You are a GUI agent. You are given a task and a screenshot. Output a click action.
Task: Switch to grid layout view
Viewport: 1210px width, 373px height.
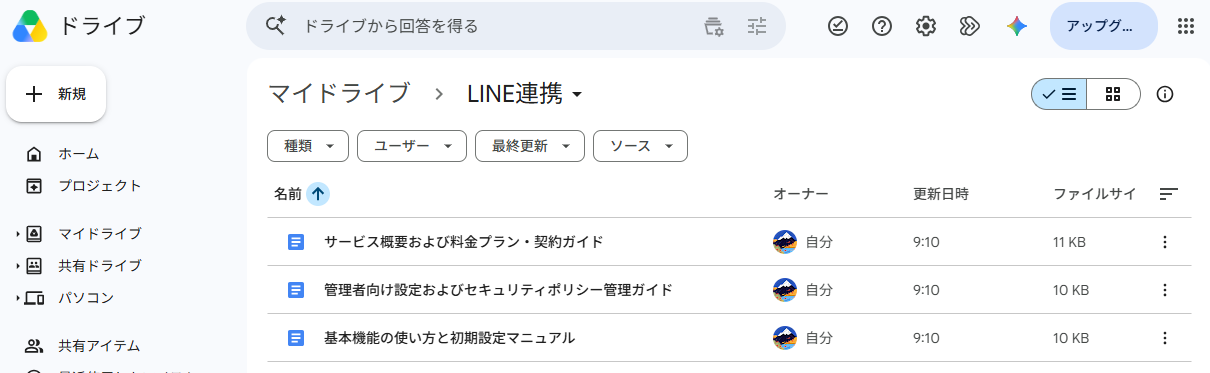pos(1113,94)
